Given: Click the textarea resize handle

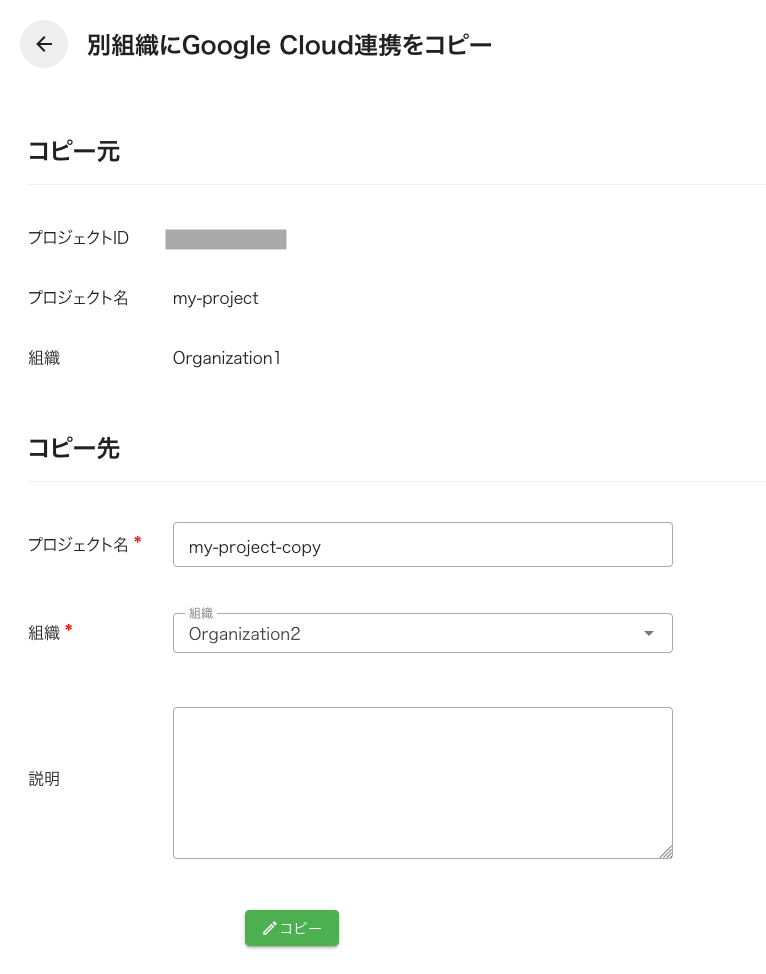Looking at the screenshot, I should [666, 852].
